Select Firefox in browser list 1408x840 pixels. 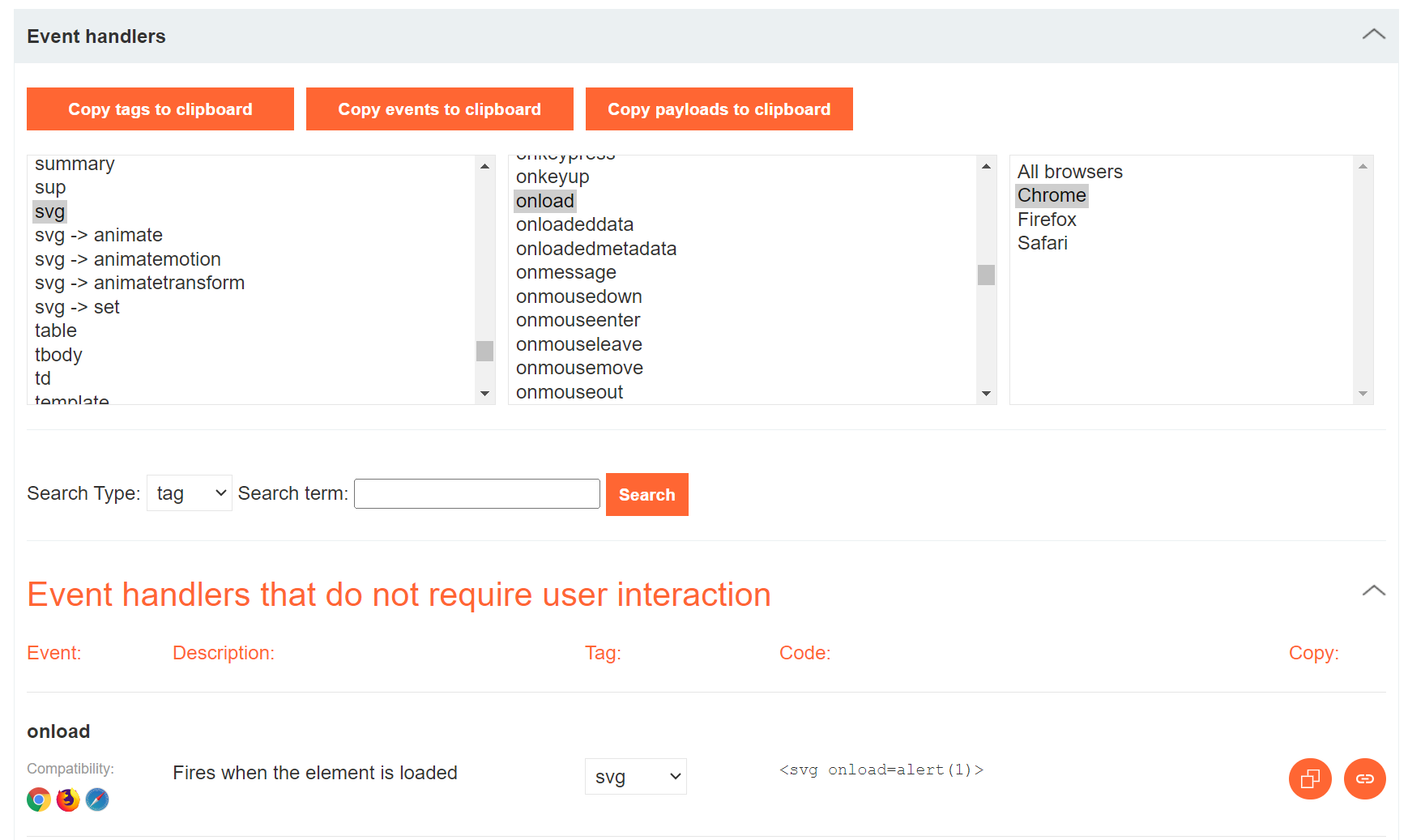click(1047, 220)
